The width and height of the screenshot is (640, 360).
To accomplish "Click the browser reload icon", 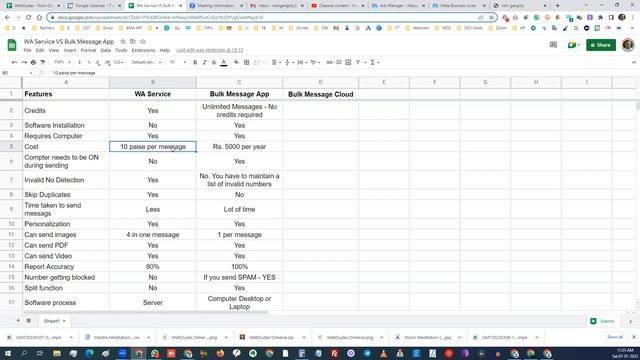I will (28, 18).
